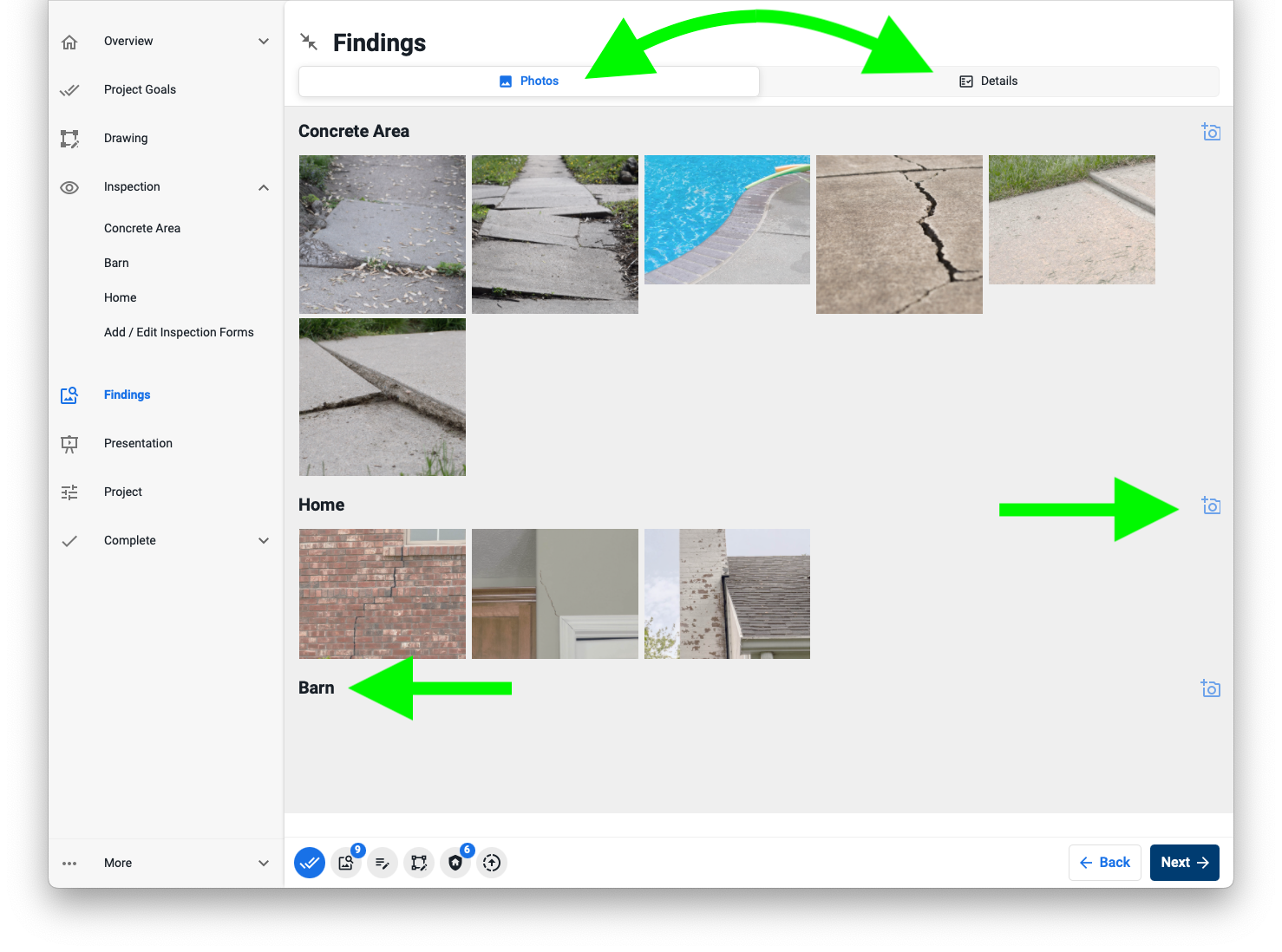Viewport: 1282px width, 952px height.
Task: Open the diagonal concrete joint photo
Action: click(383, 397)
